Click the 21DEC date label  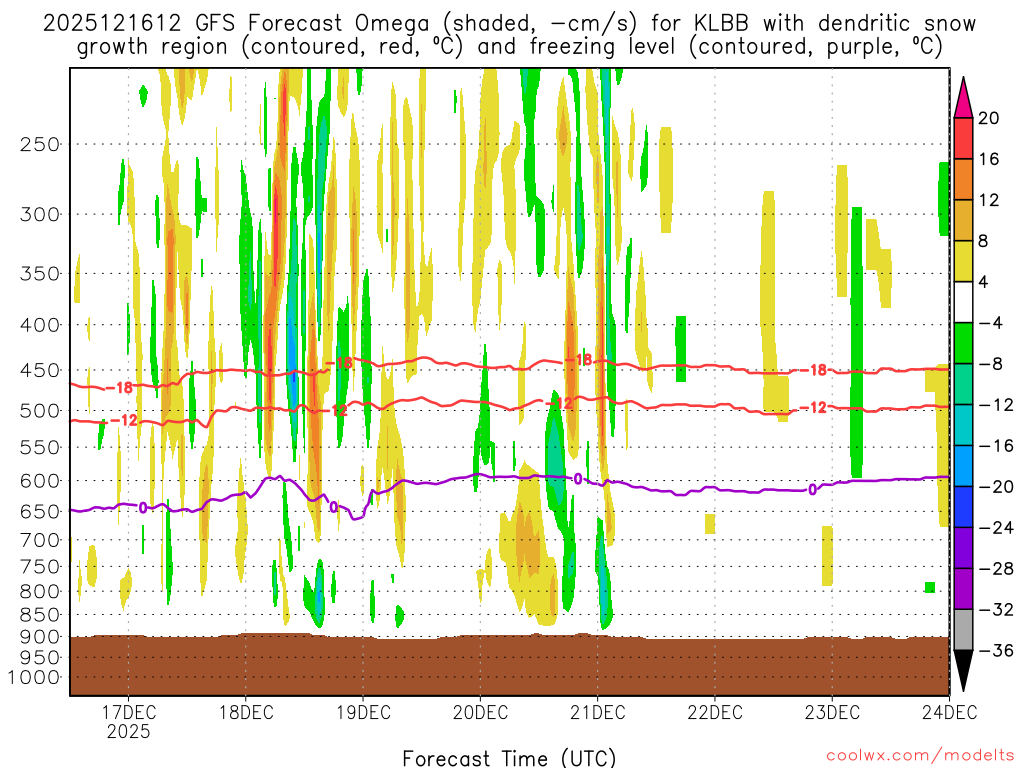pos(598,712)
